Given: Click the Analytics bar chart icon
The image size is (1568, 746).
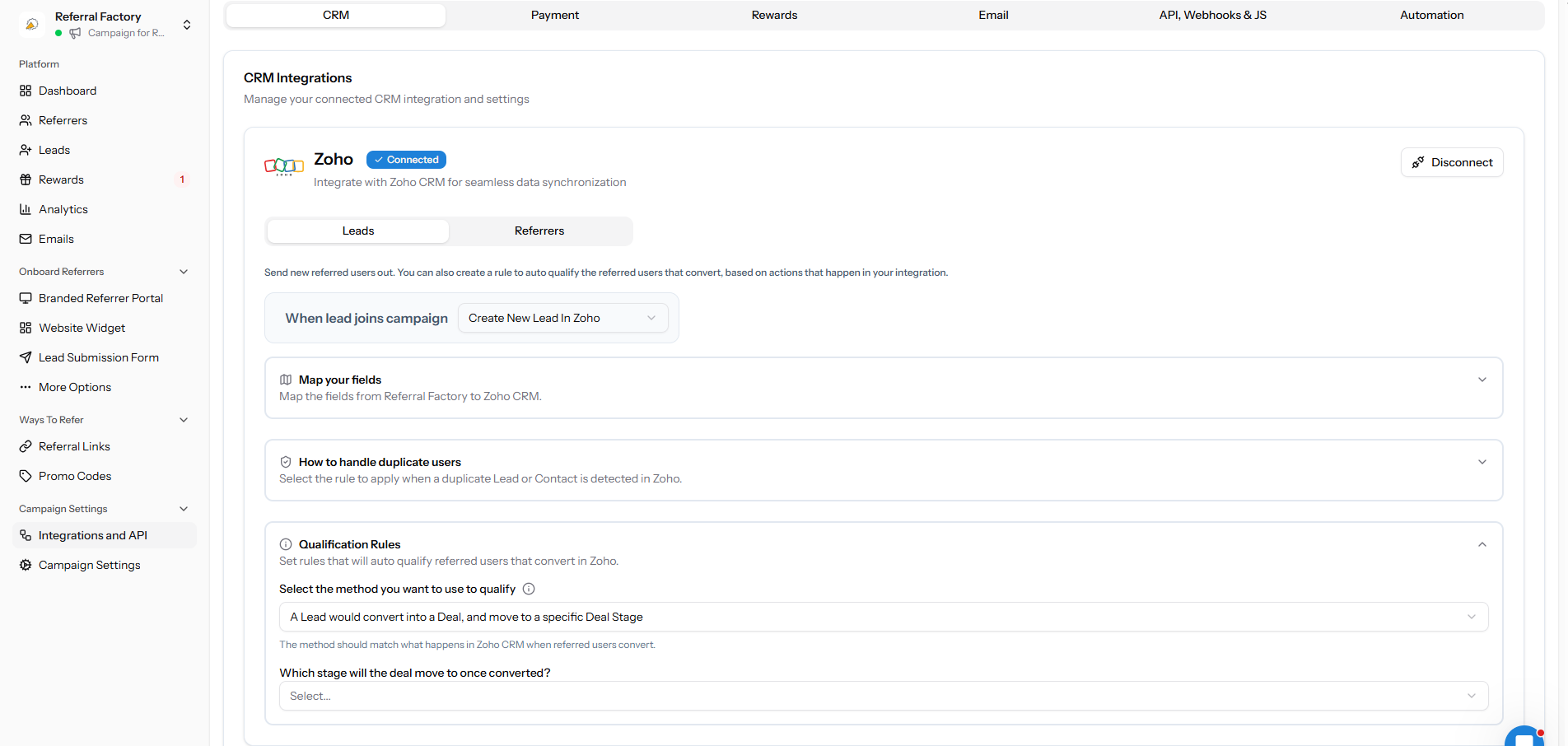Looking at the screenshot, I should coord(26,209).
